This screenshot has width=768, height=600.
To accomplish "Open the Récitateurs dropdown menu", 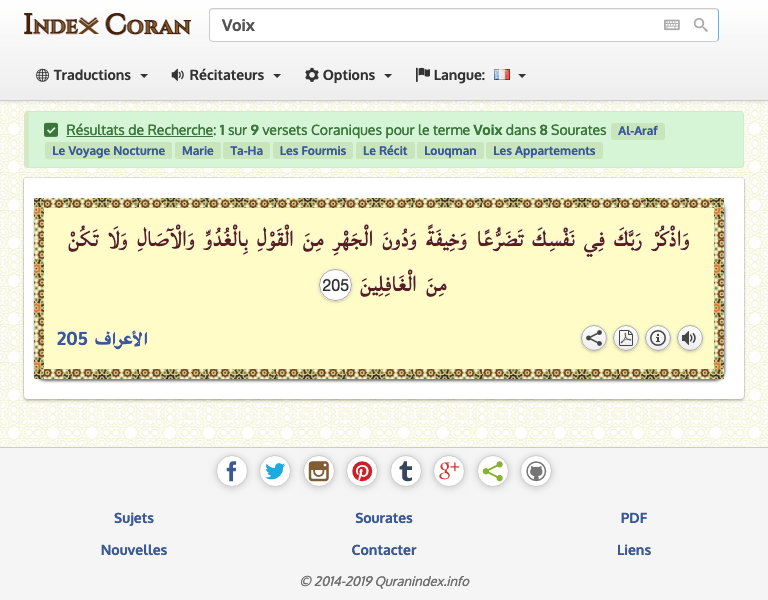I will (x=226, y=75).
